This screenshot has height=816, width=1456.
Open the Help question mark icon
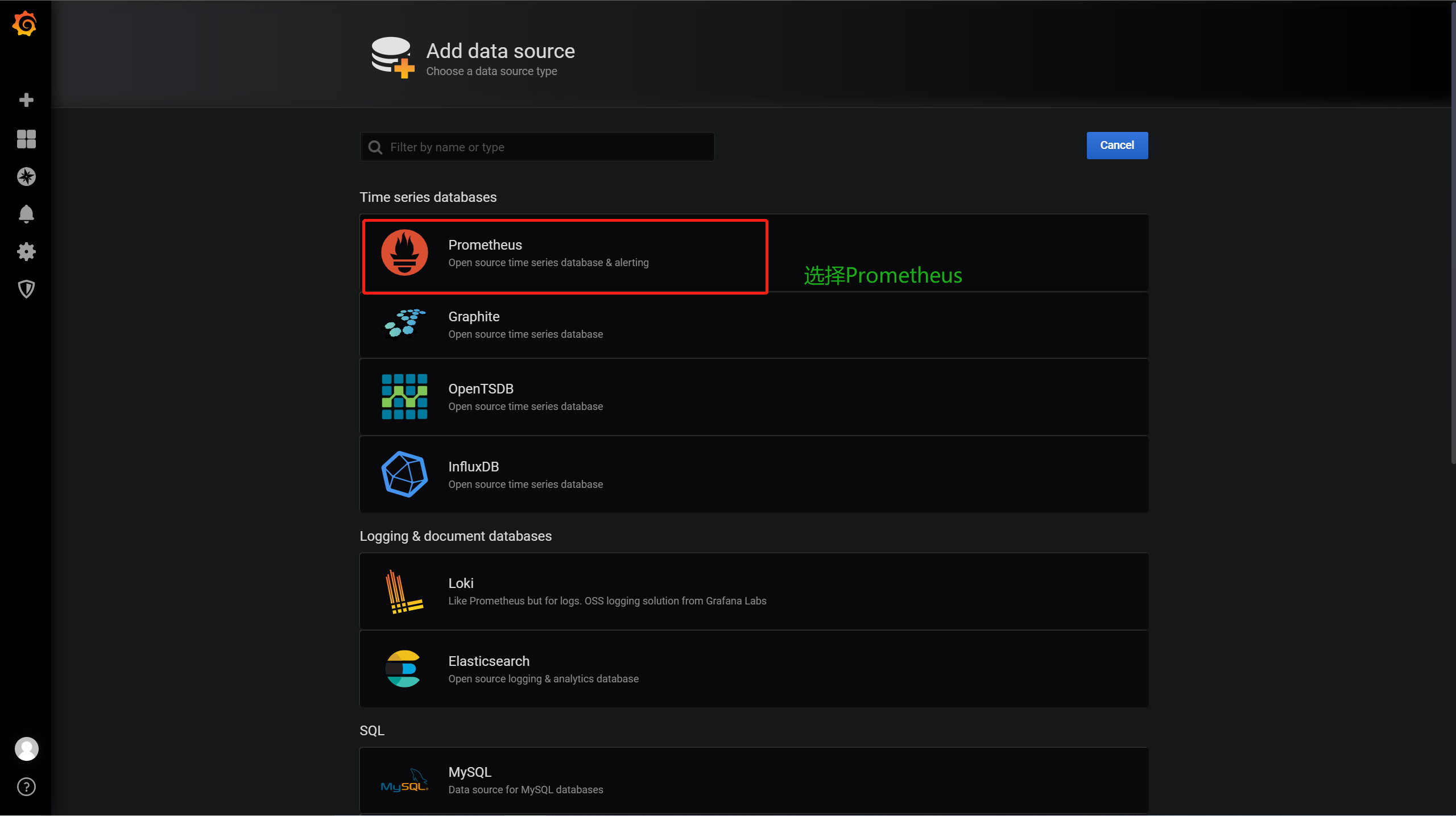coord(26,787)
